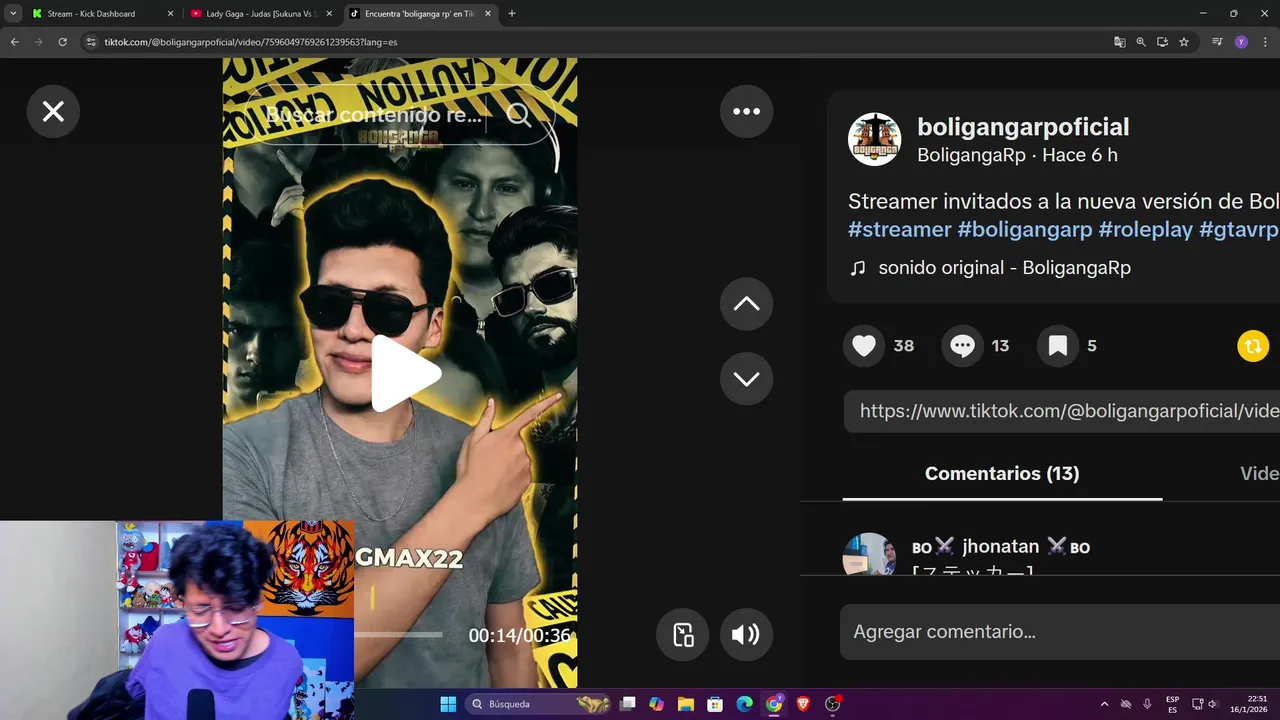Open the boligangarpoficial username link
This screenshot has width=1280, height=720.
[x=1023, y=127]
